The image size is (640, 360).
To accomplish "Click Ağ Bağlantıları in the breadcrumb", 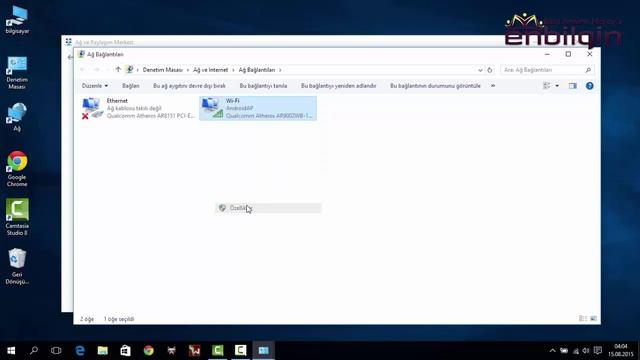I will click(257, 70).
